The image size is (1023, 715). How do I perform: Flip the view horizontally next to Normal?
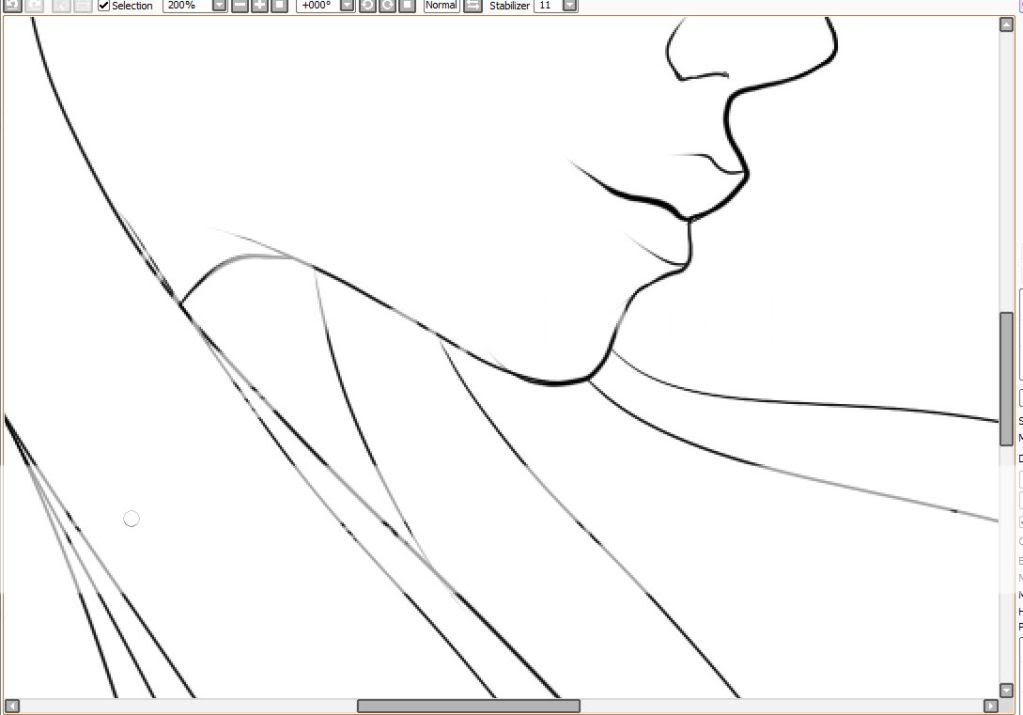pos(473,5)
